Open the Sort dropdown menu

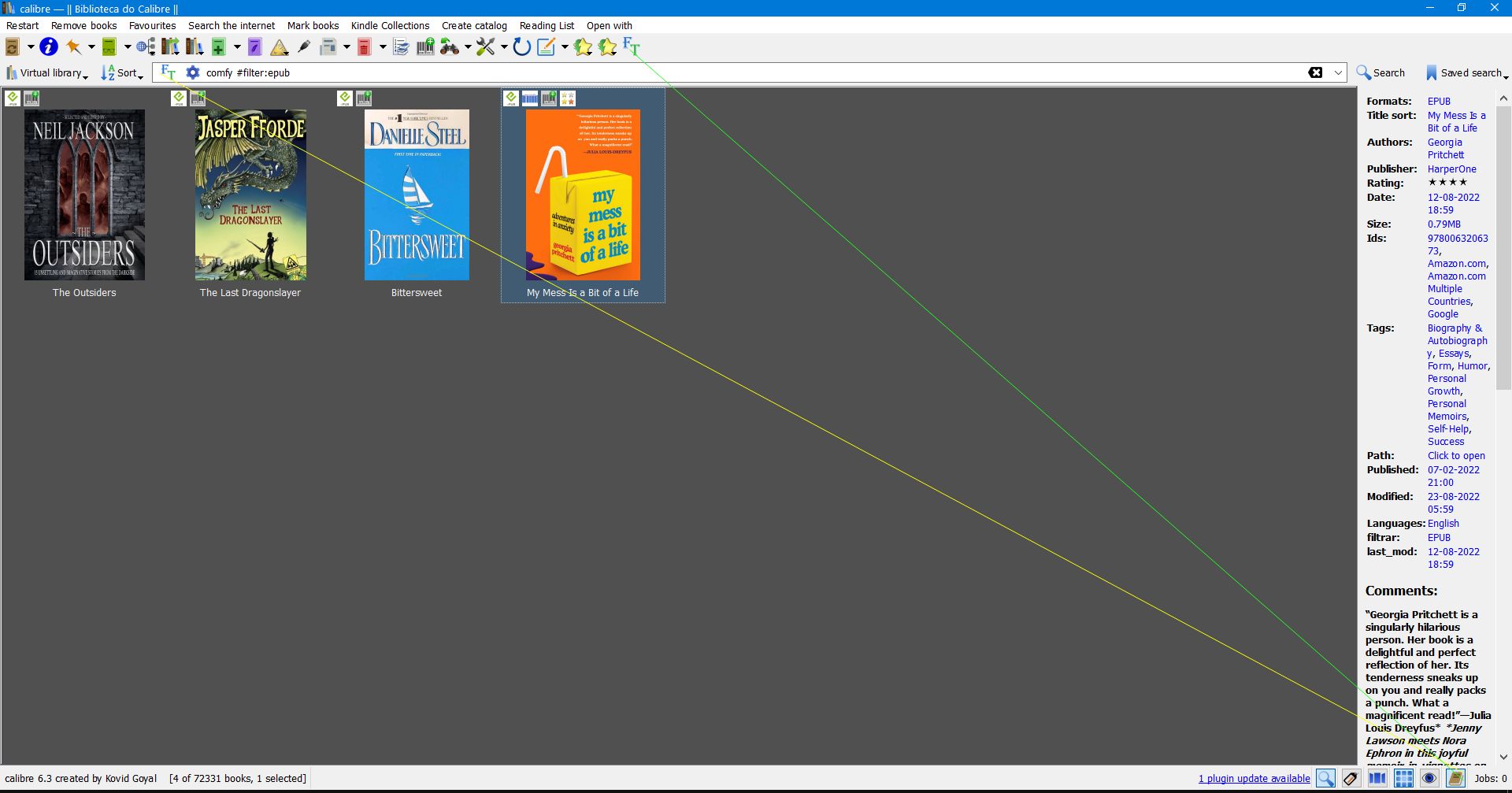point(122,72)
